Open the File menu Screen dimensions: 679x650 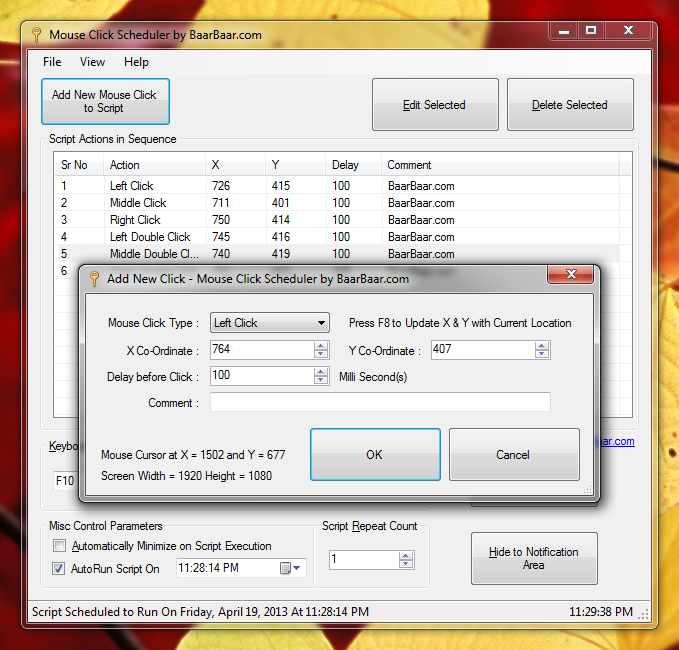click(x=52, y=62)
